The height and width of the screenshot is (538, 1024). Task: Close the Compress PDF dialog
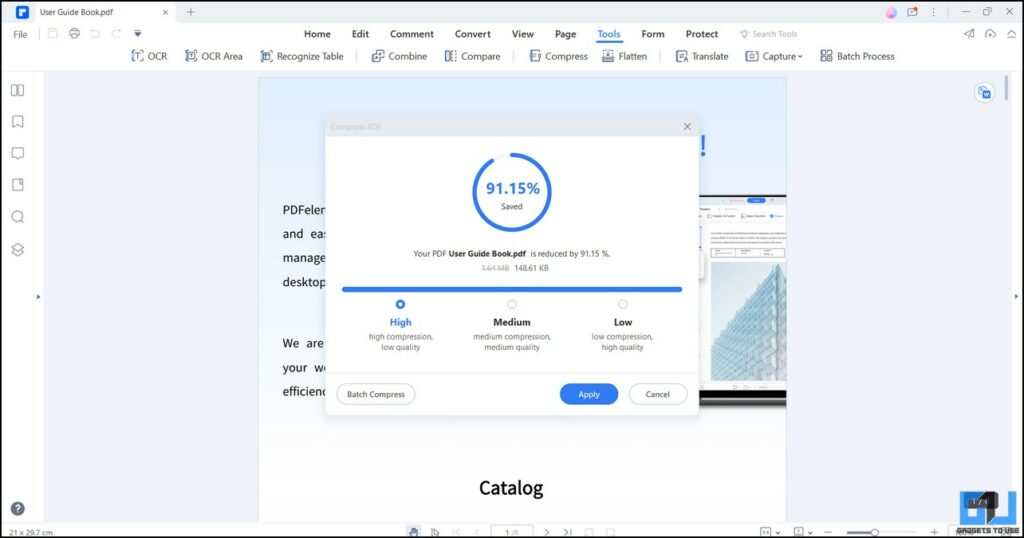(x=687, y=127)
